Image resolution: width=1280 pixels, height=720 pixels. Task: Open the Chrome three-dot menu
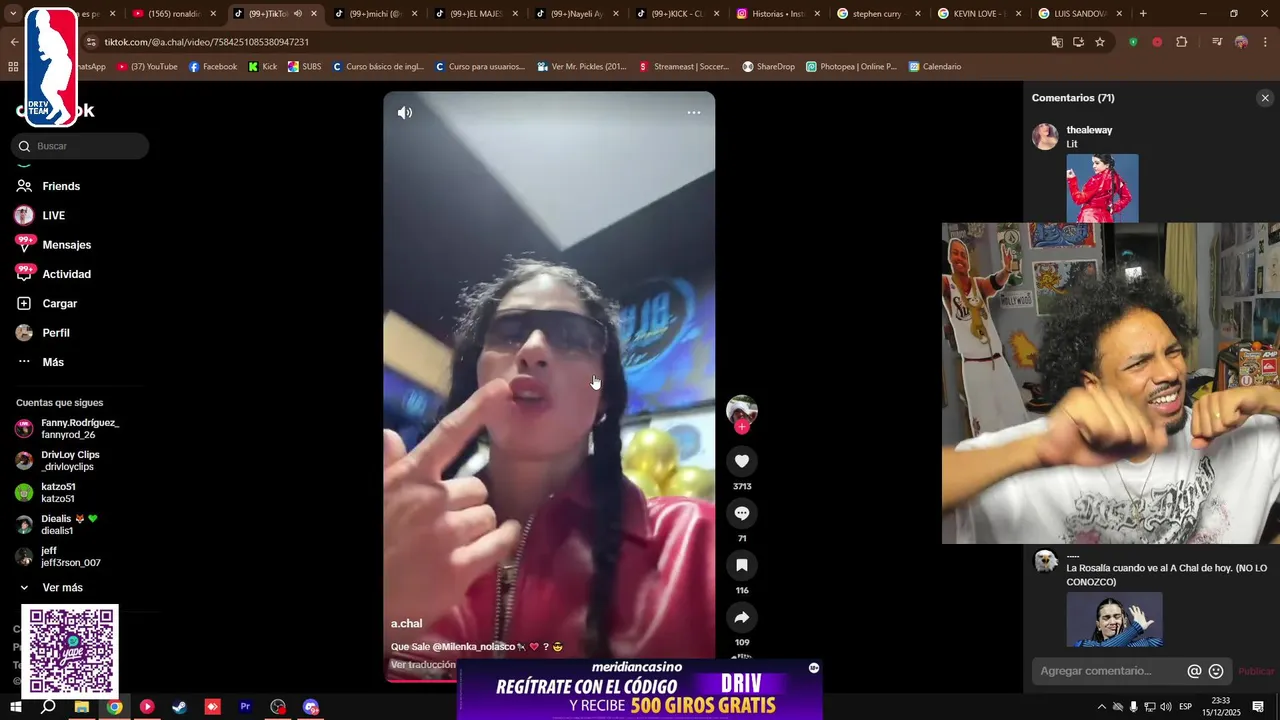coord(1266,42)
